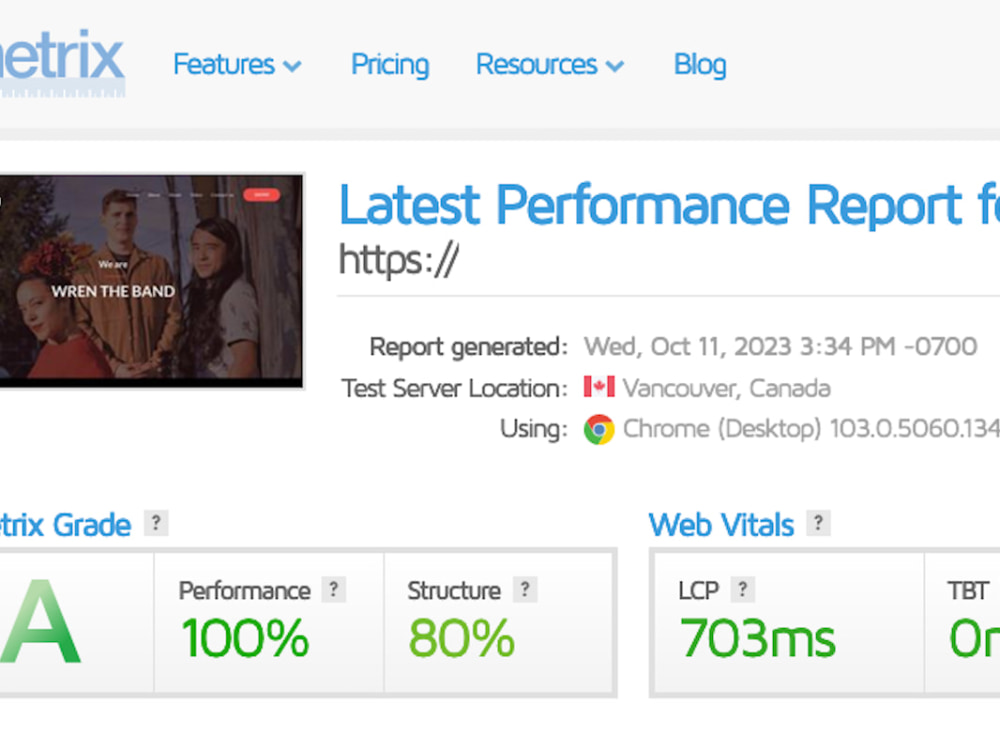Image resolution: width=1000 pixels, height=750 pixels.
Task: Click the Chrome browser icon
Action: coord(599,429)
